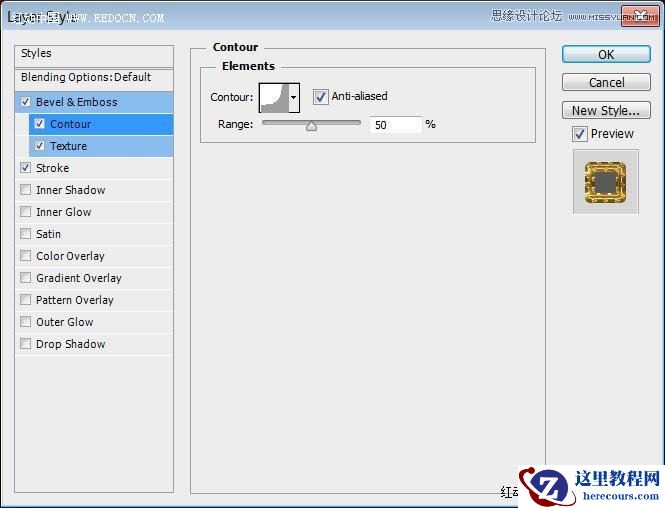Enable the Outer Glow checkbox
Image resolution: width=665 pixels, height=508 pixels.
(x=26, y=322)
